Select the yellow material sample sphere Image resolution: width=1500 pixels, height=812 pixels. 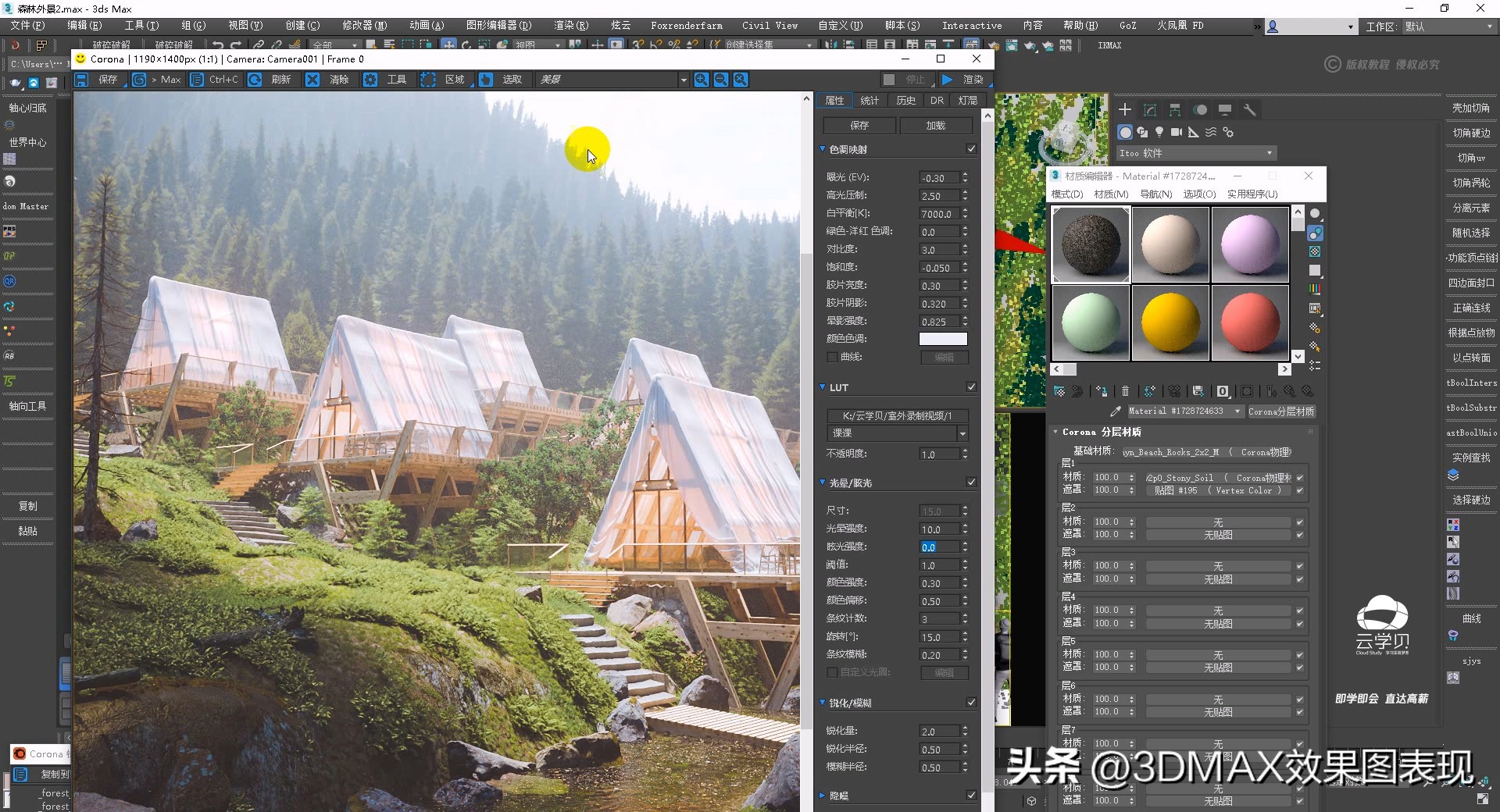click(1170, 322)
